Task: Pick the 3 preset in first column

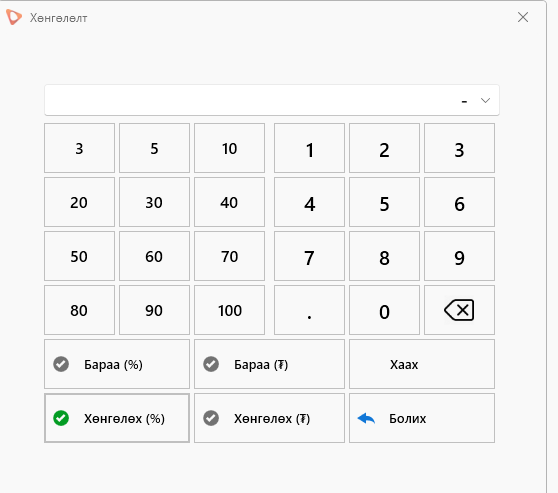Action: (79, 148)
